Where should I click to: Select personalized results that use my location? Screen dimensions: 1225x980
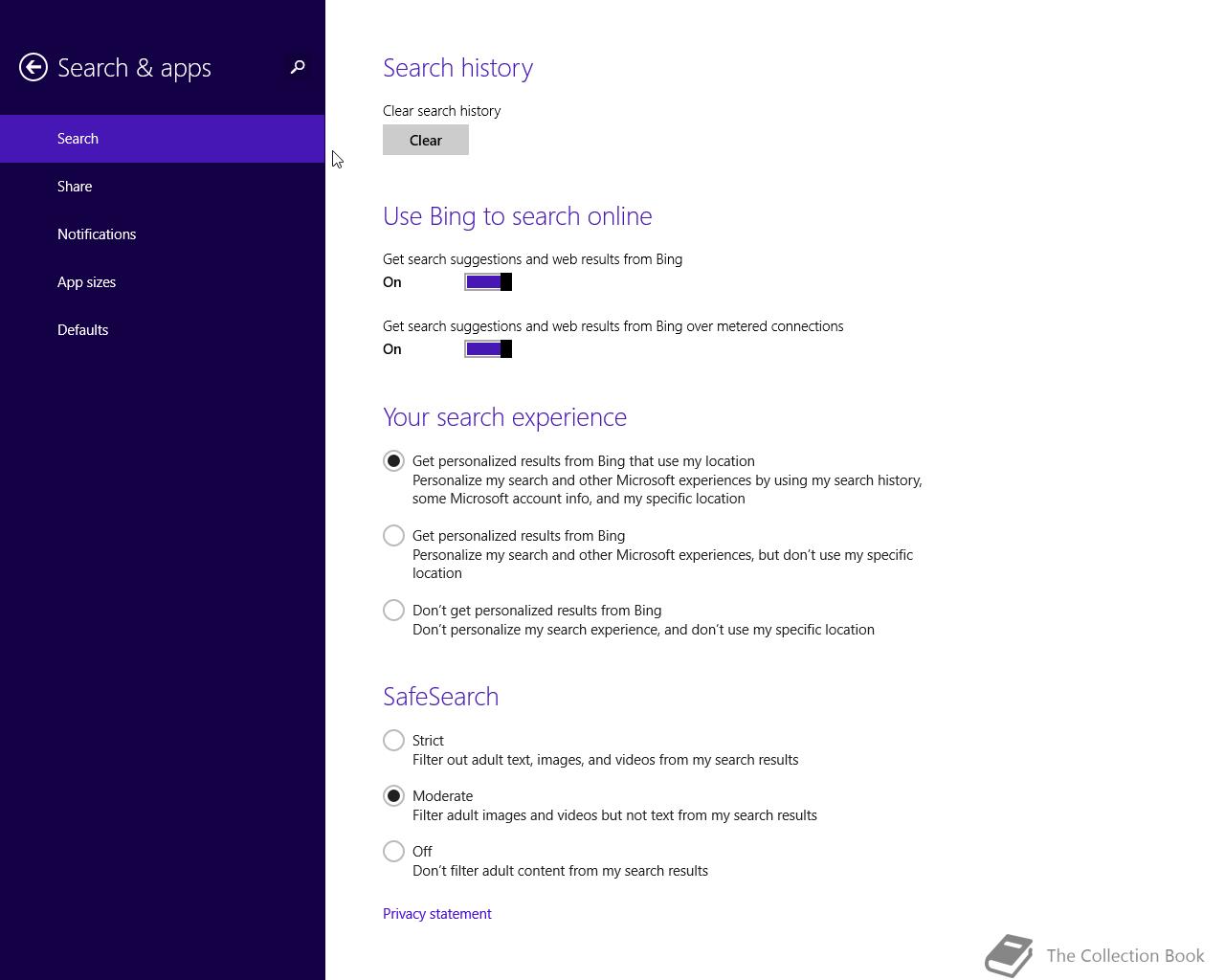pyautogui.click(x=393, y=461)
